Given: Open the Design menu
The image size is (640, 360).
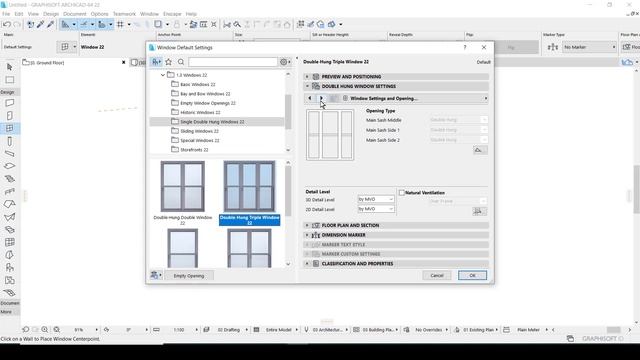Looking at the screenshot, I should pos(51,14).
